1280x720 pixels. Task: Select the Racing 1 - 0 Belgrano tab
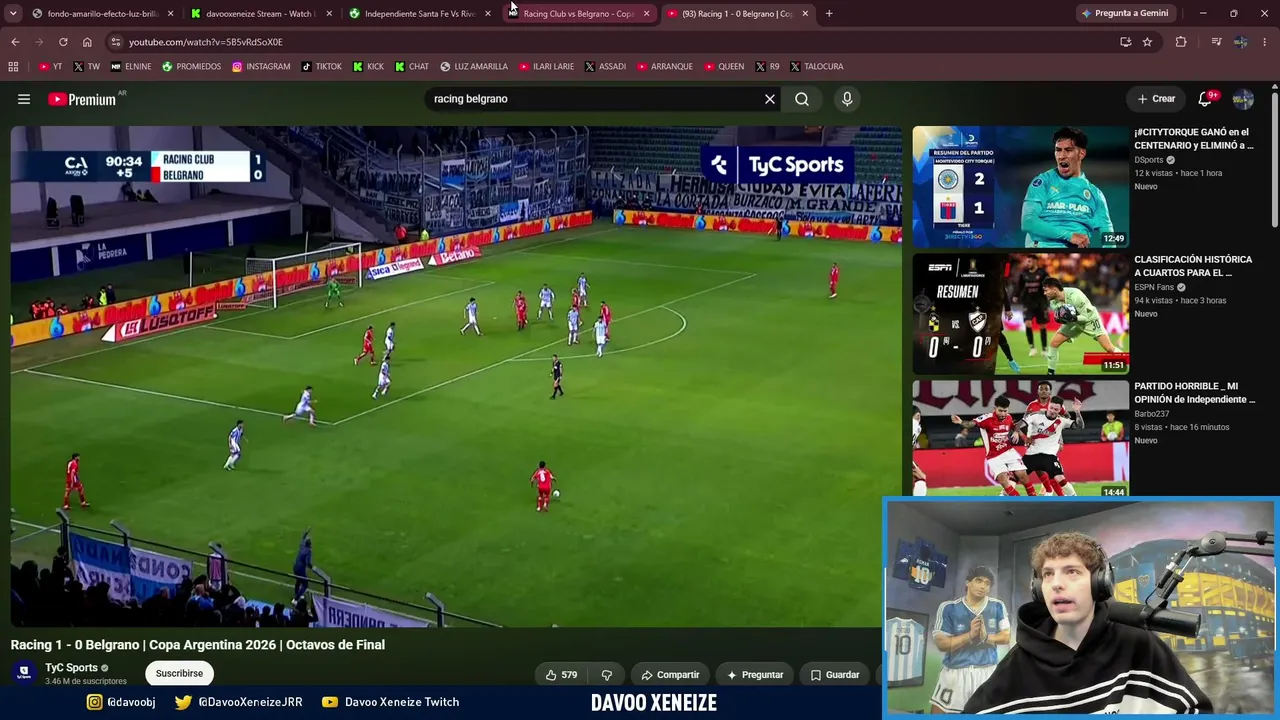coord(737,14)
